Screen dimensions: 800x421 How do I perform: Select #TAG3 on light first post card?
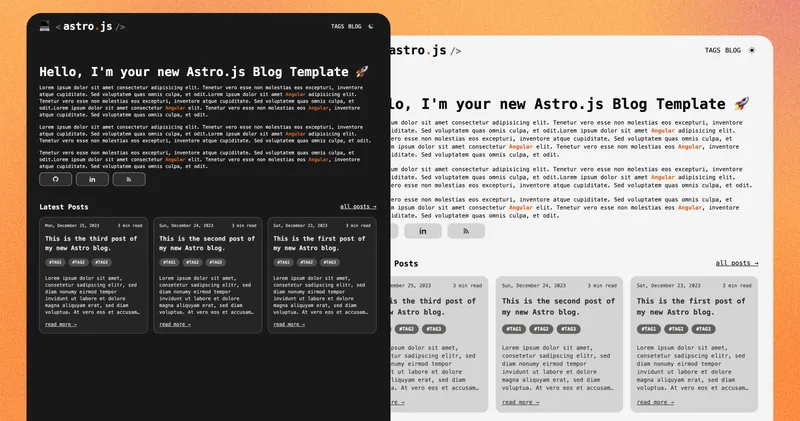tap(704, 328)
